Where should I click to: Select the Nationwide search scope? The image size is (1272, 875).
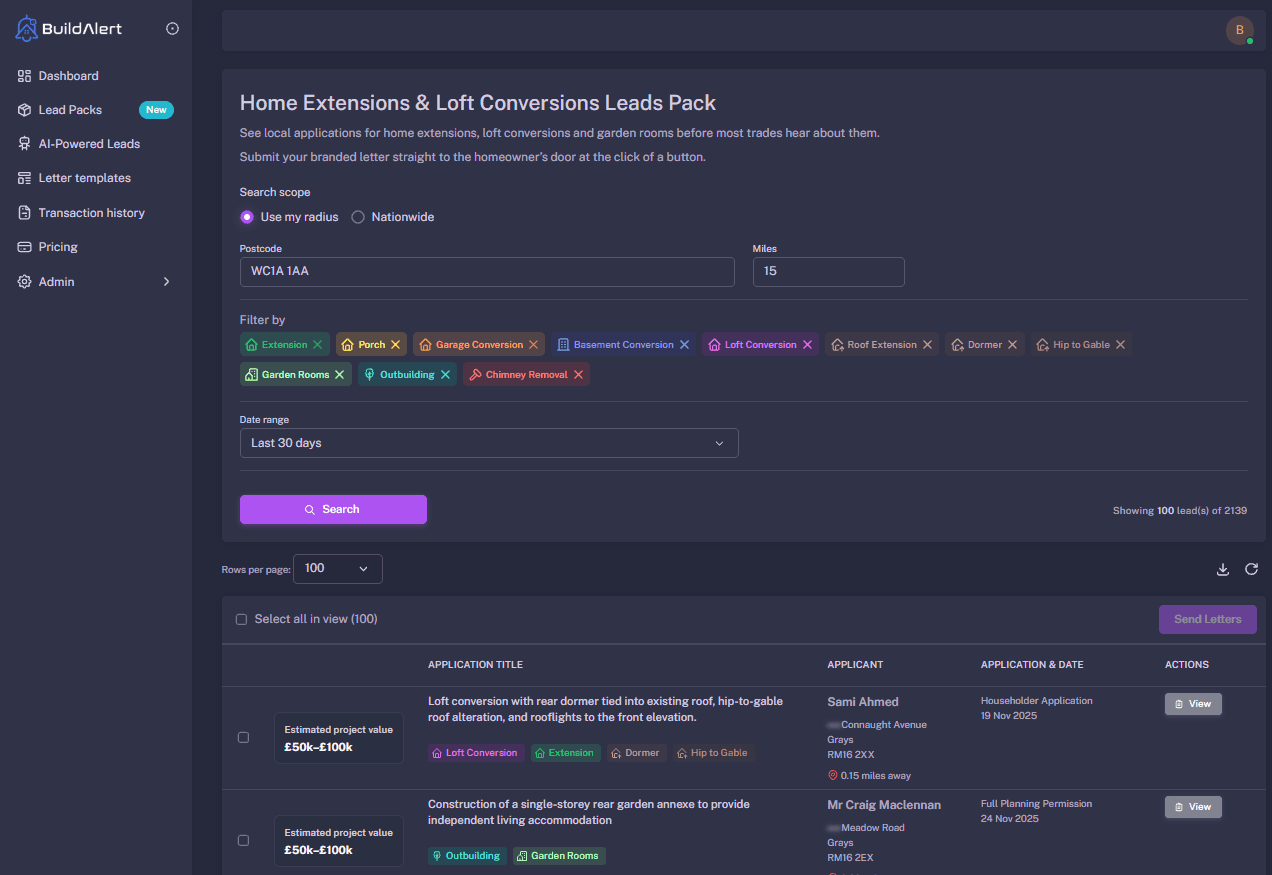358,217
